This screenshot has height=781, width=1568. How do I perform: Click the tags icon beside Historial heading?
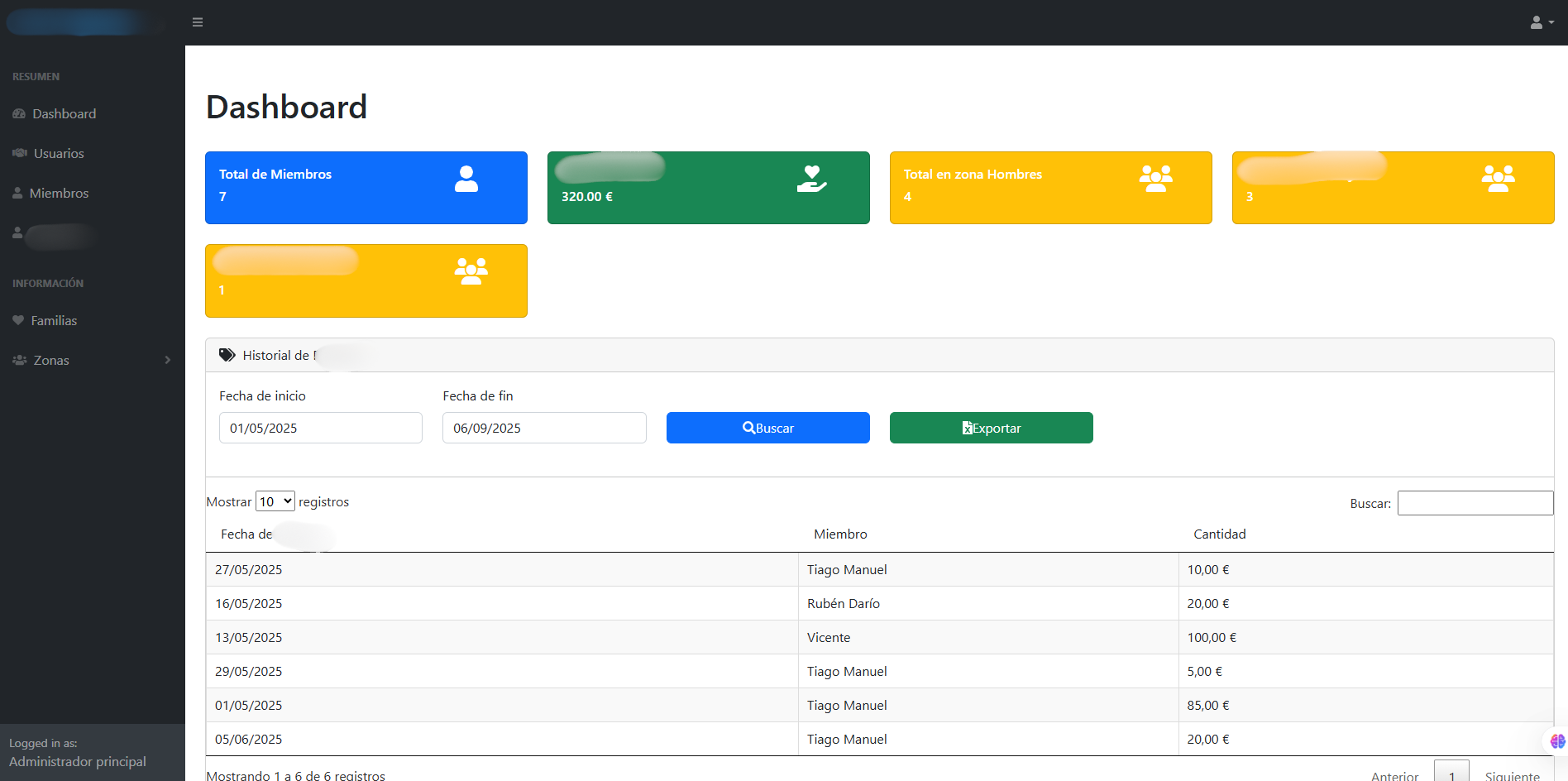pos(227,355)
